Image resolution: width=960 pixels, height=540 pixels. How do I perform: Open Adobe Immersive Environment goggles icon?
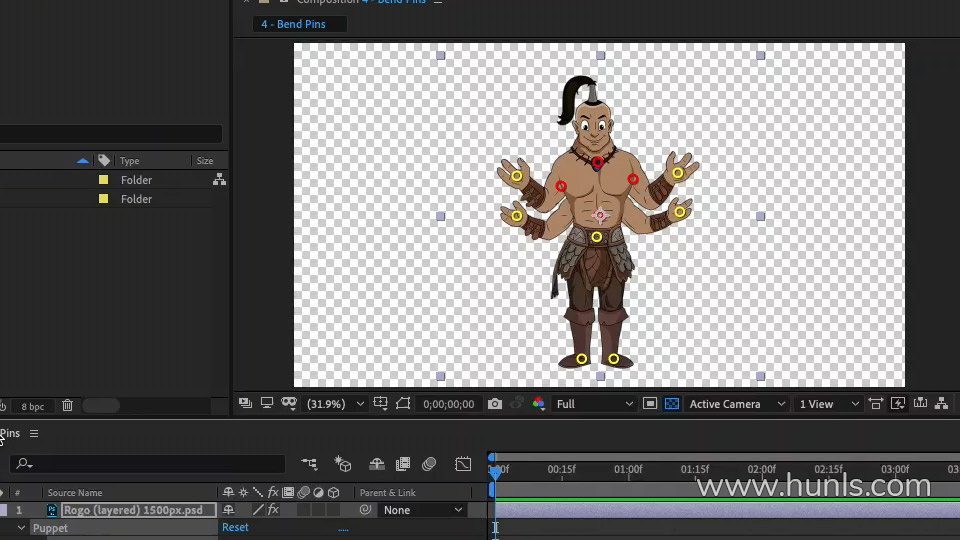tap(289, 403)
